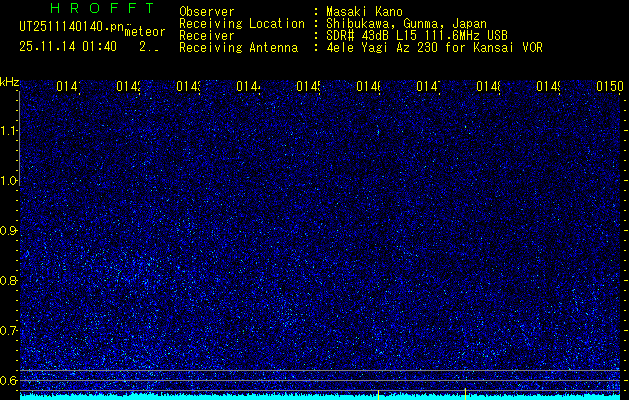Click the Observer label

click(x=207, y=12)
